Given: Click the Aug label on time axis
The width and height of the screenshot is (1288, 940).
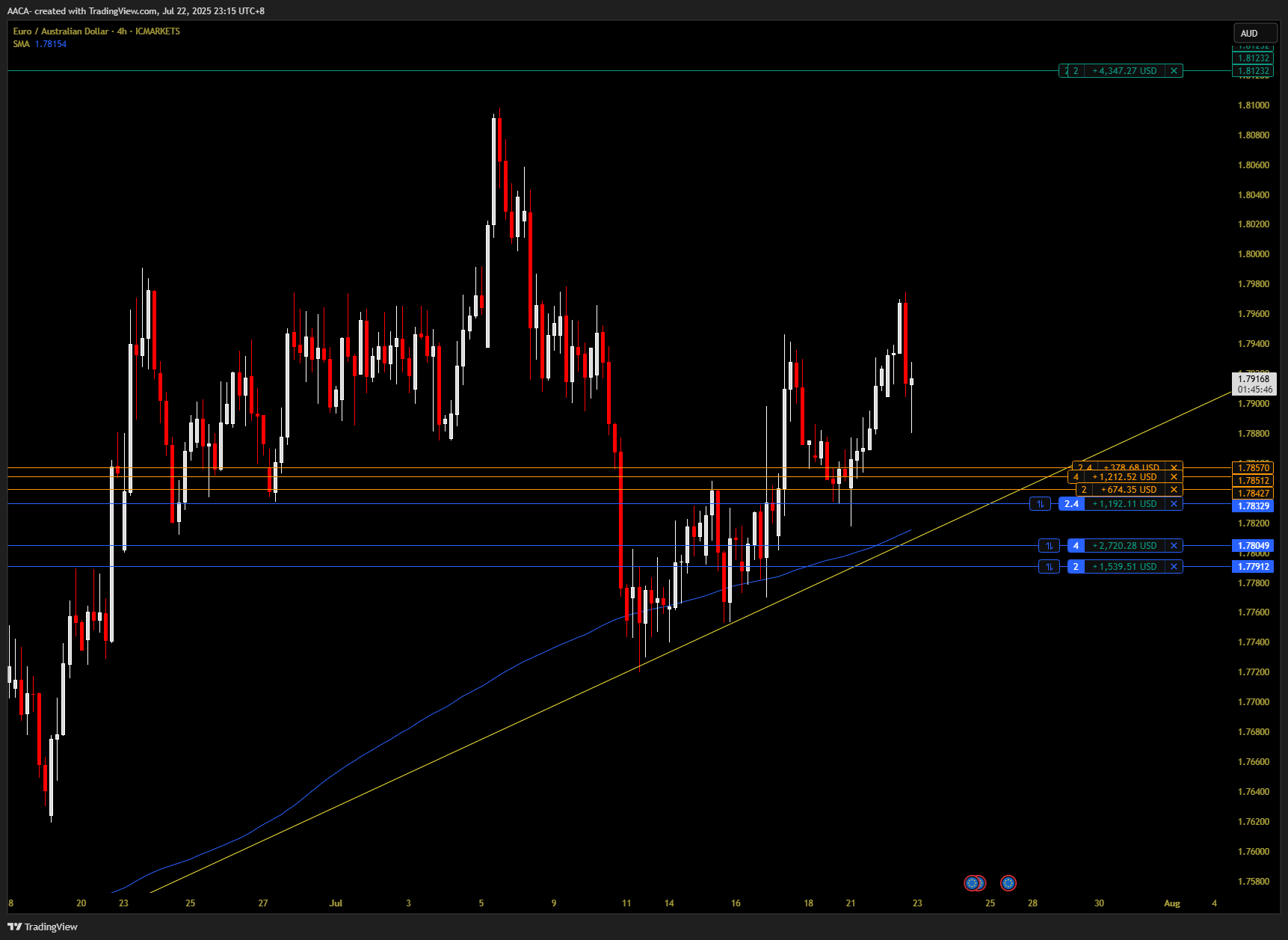Looking at the screenshot, I should (x=1171, y=903).
